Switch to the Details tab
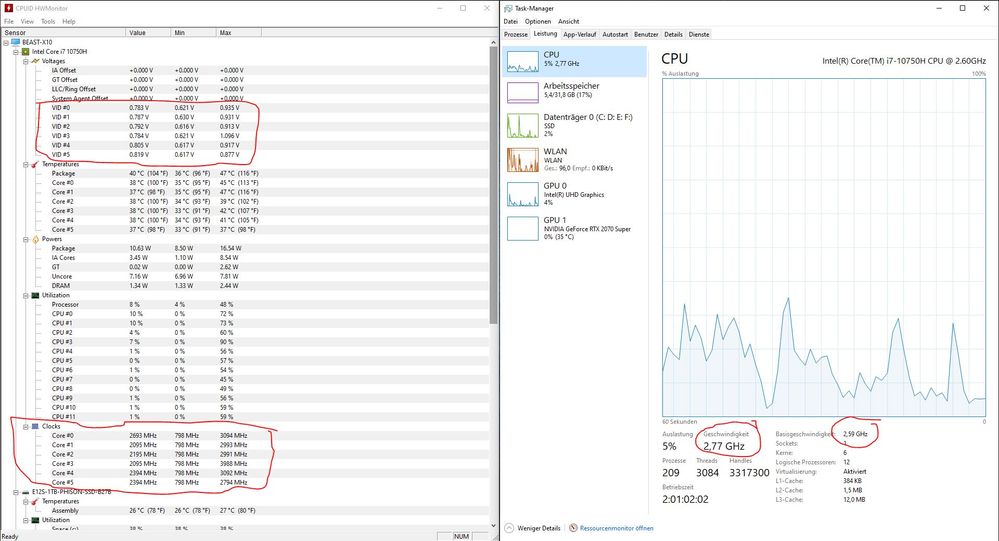Image resolution: width=999 pixels, height=541 pixels. 673,34
